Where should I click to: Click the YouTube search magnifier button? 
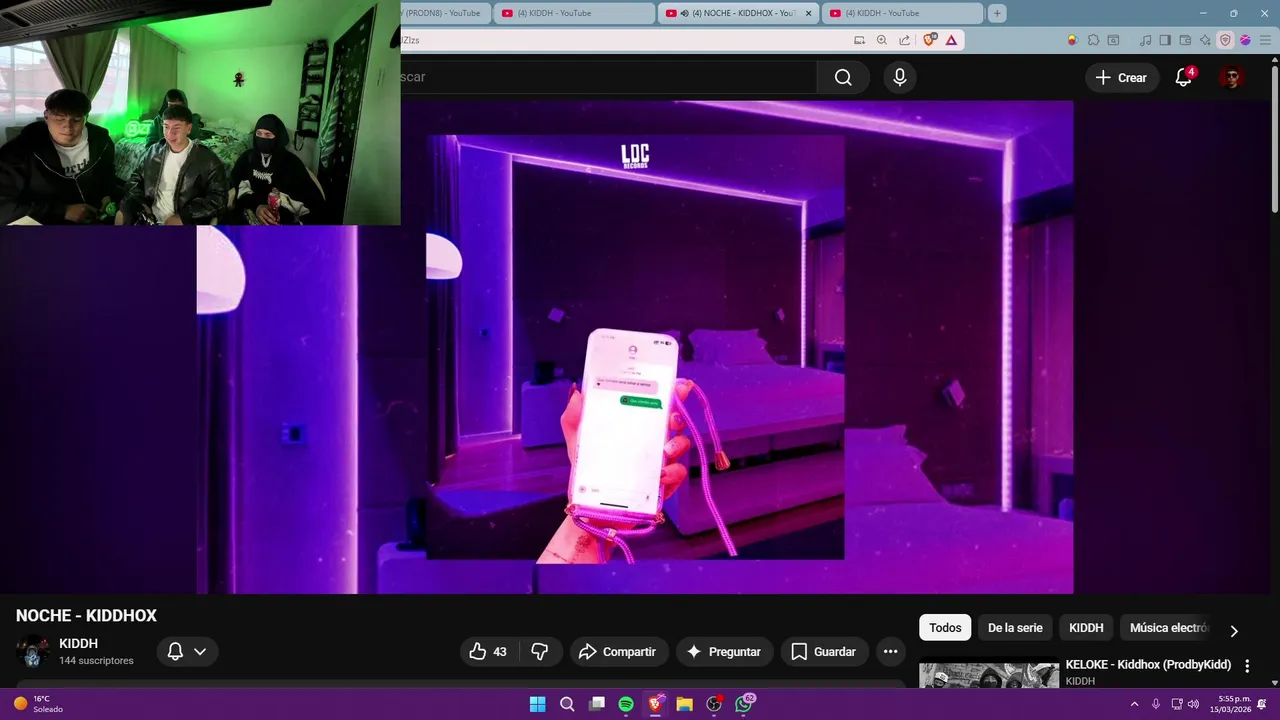tap(843, 77)
